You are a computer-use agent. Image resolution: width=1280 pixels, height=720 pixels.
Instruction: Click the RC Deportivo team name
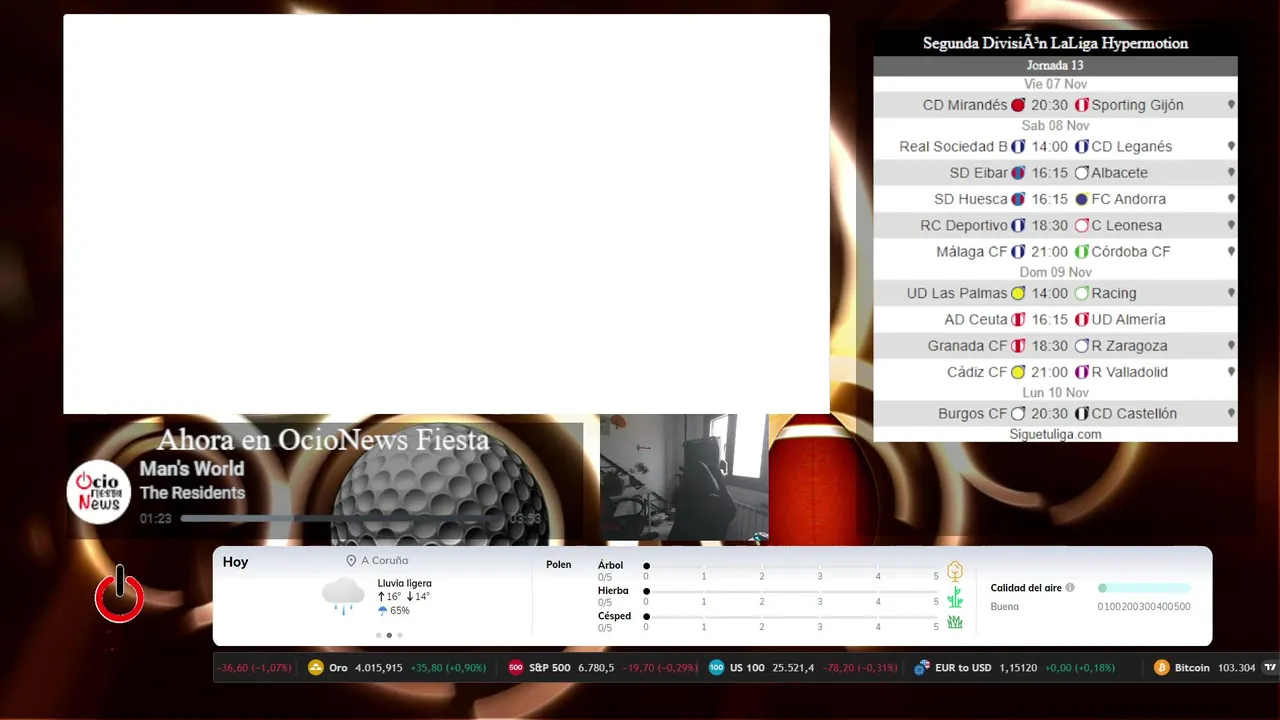pos(964,225)
